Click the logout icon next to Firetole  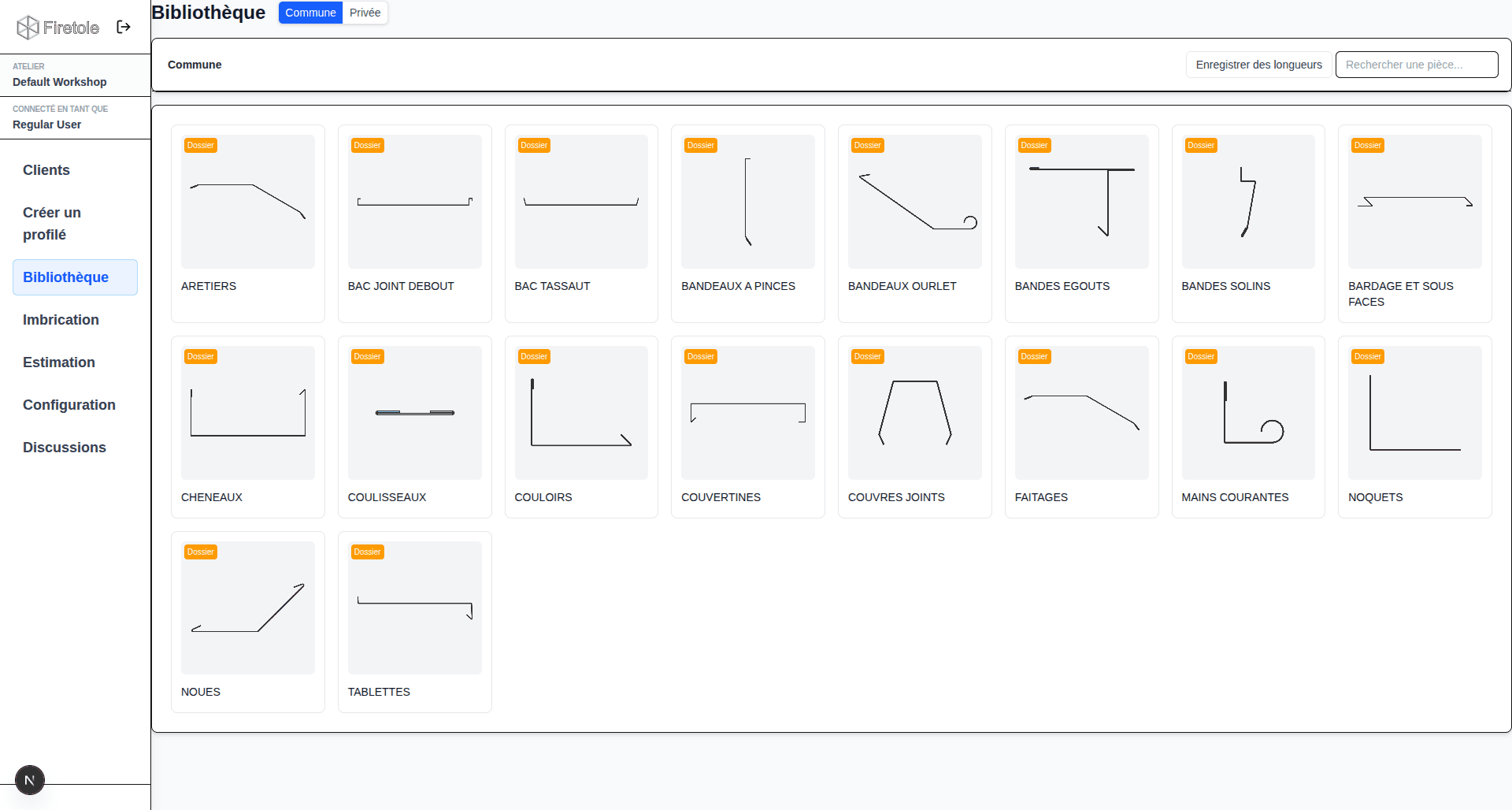click(124, 27)
